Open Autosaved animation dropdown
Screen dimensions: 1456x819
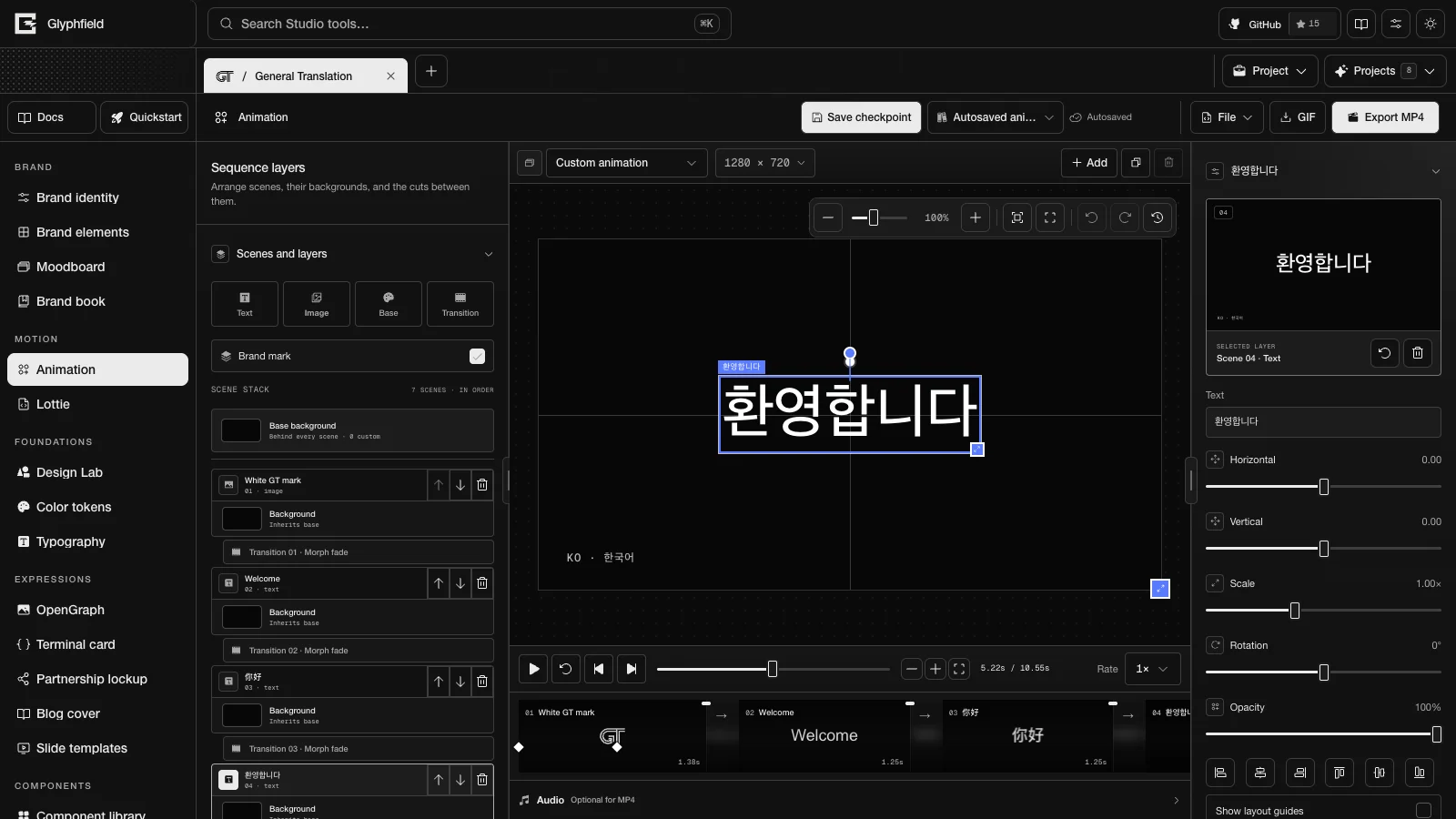pyautogui.click(x=995, y=117)
